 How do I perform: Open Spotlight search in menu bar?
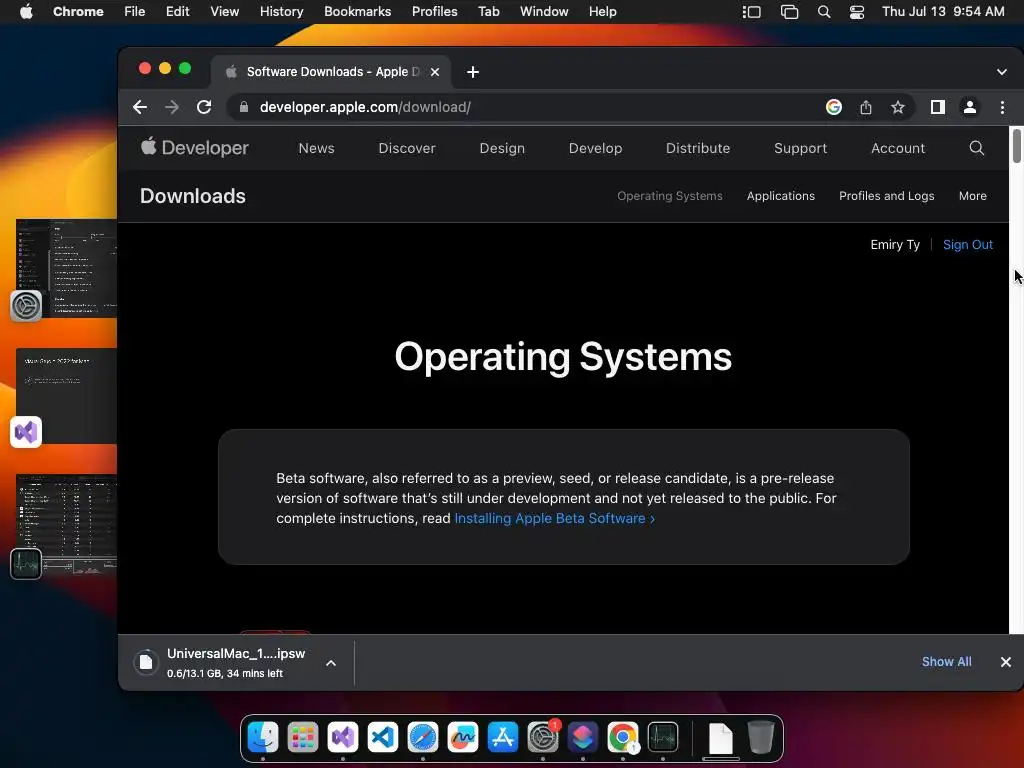tap(824, 12)
